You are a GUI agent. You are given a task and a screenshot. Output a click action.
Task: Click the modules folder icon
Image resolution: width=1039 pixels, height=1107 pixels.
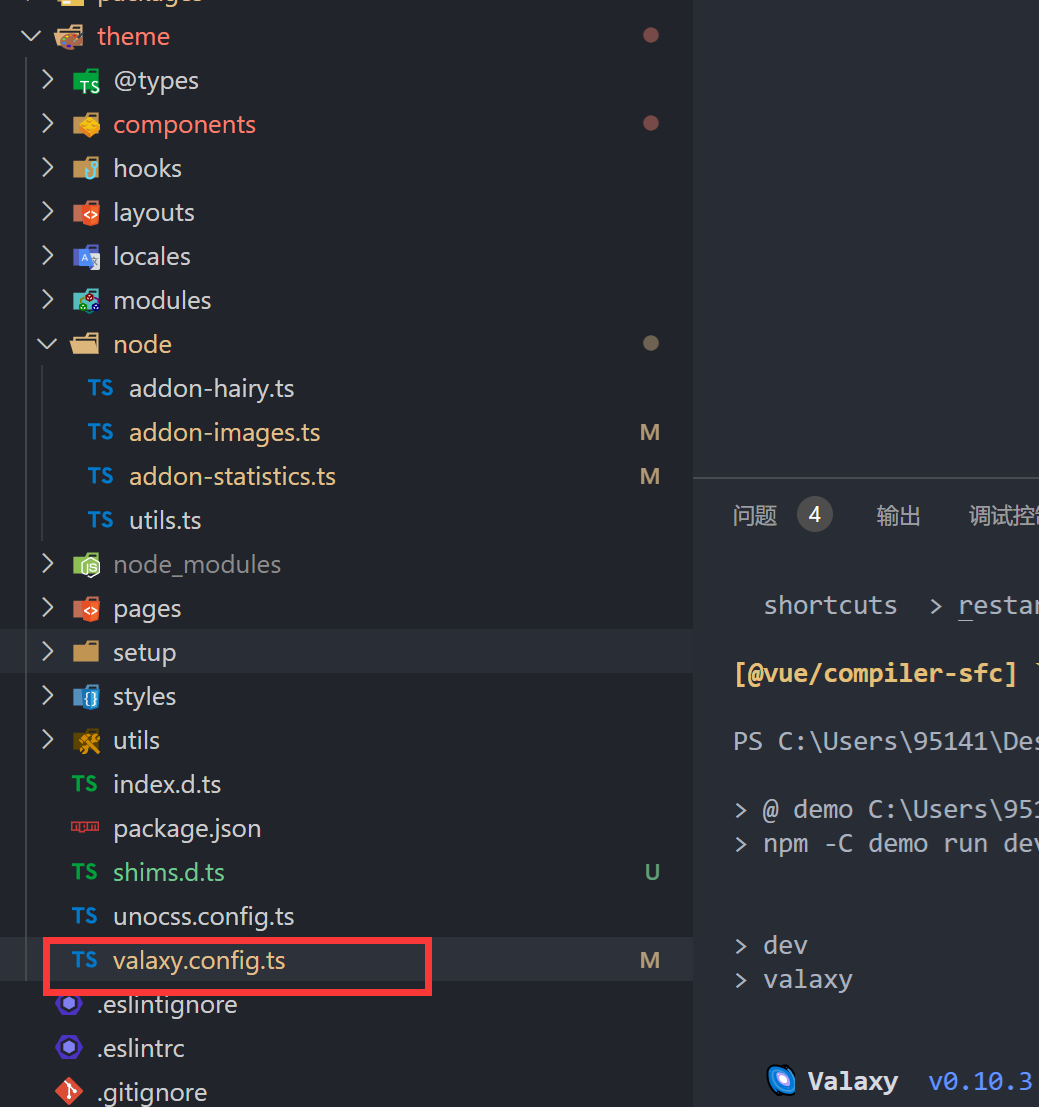(x=84, y=300)
